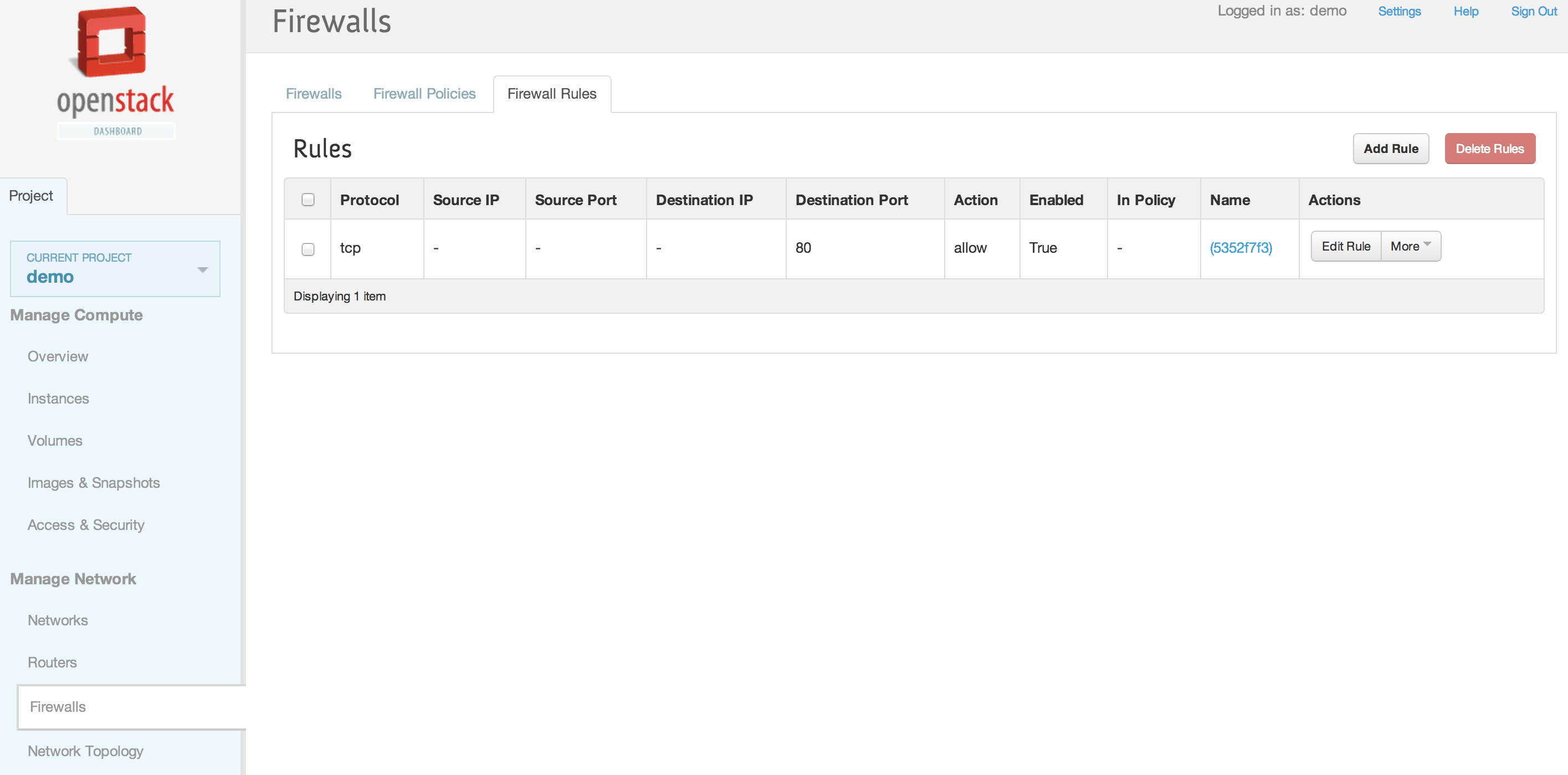
Task: Sign Out of the dashboard
Action: click(x=1533, y=12)
